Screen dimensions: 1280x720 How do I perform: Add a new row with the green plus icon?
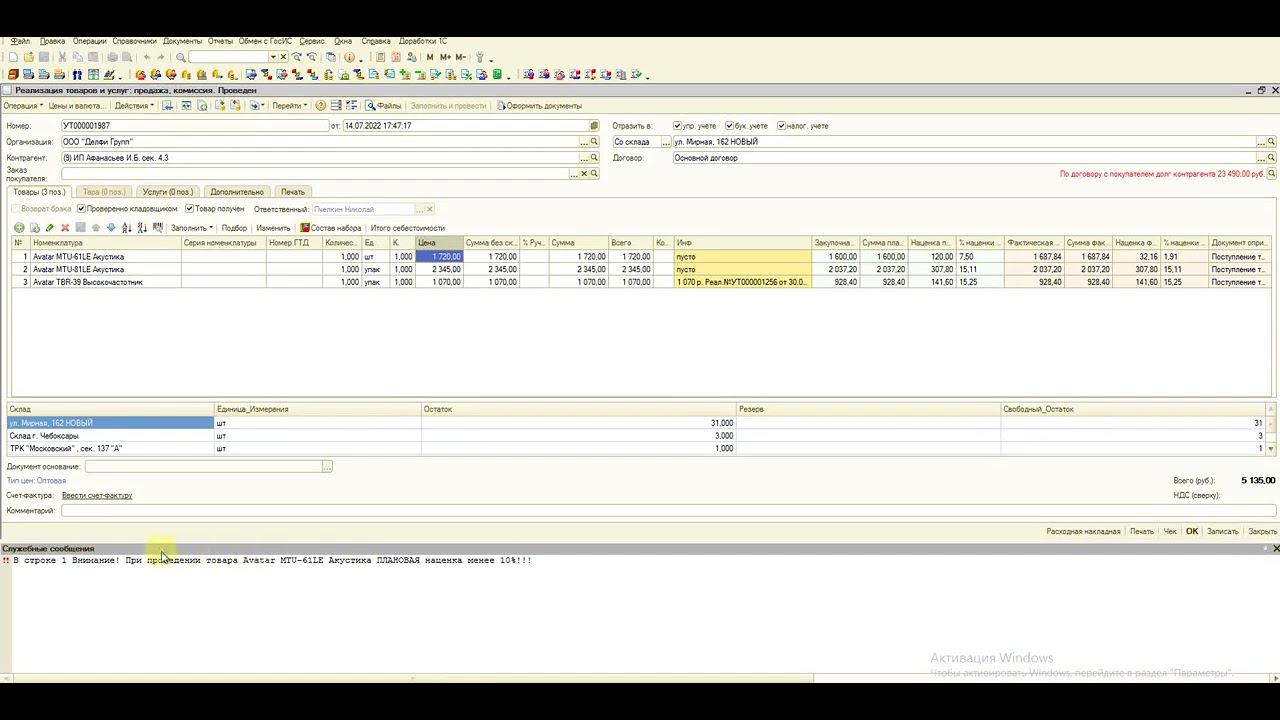[x=19, y=228]
